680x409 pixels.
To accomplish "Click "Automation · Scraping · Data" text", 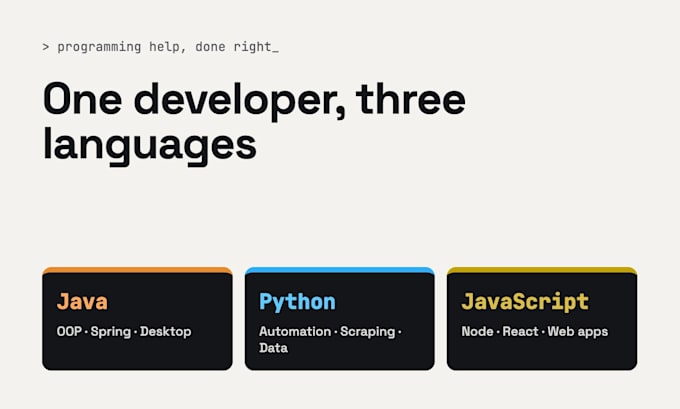I will click(330, 340).
